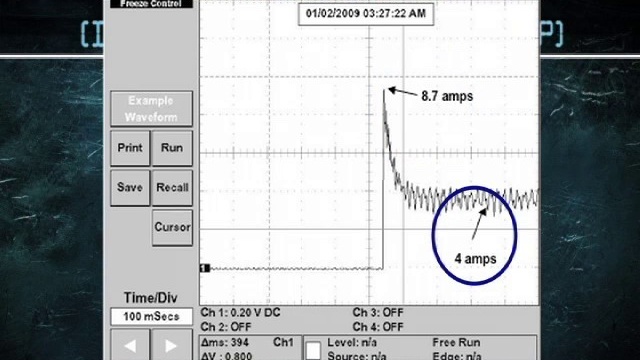
Task: Click the Level: n/a trigger text
Action: click(352, 342)
